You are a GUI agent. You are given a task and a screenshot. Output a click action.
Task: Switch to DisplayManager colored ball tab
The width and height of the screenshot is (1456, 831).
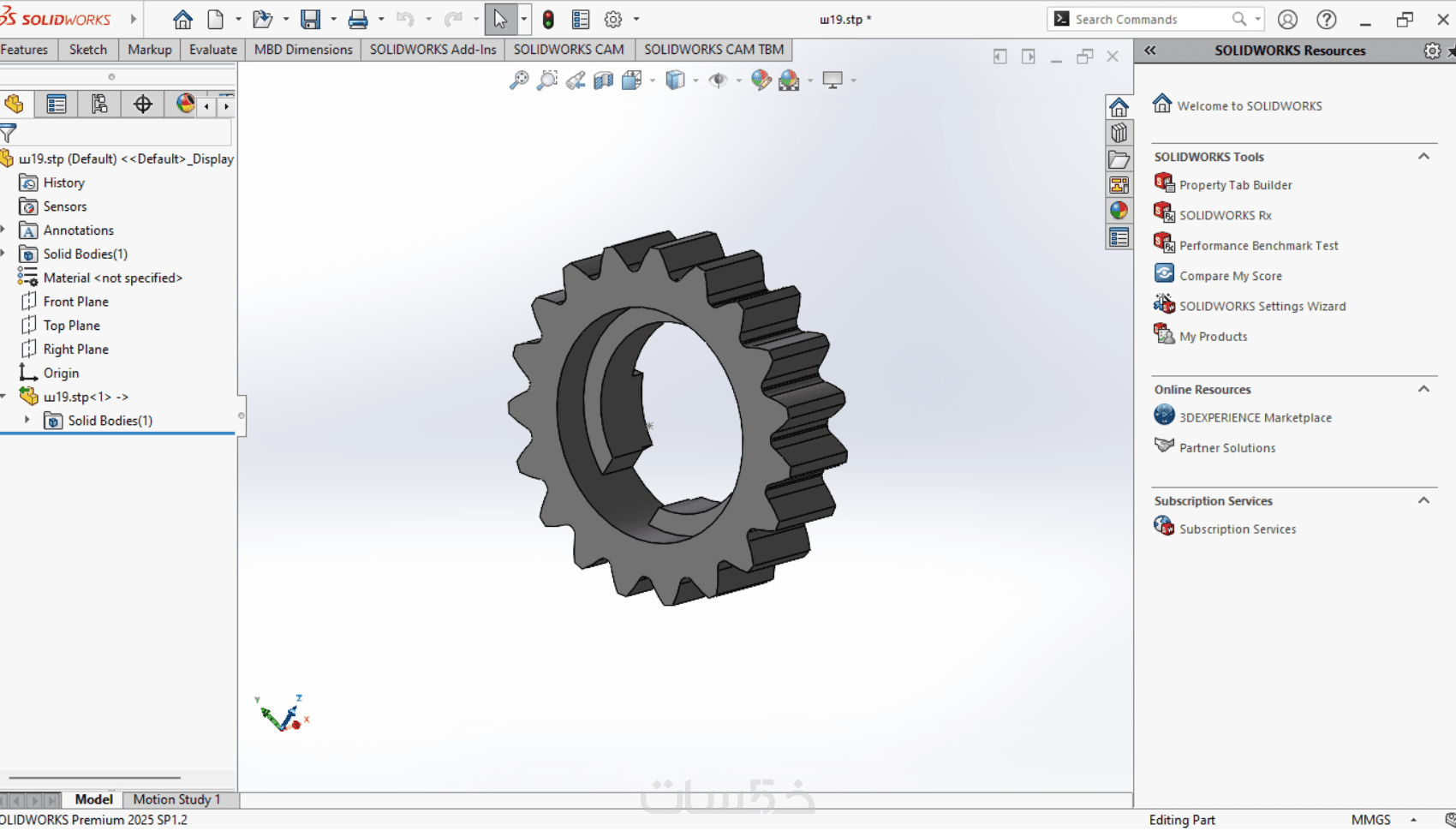[183, 105]
